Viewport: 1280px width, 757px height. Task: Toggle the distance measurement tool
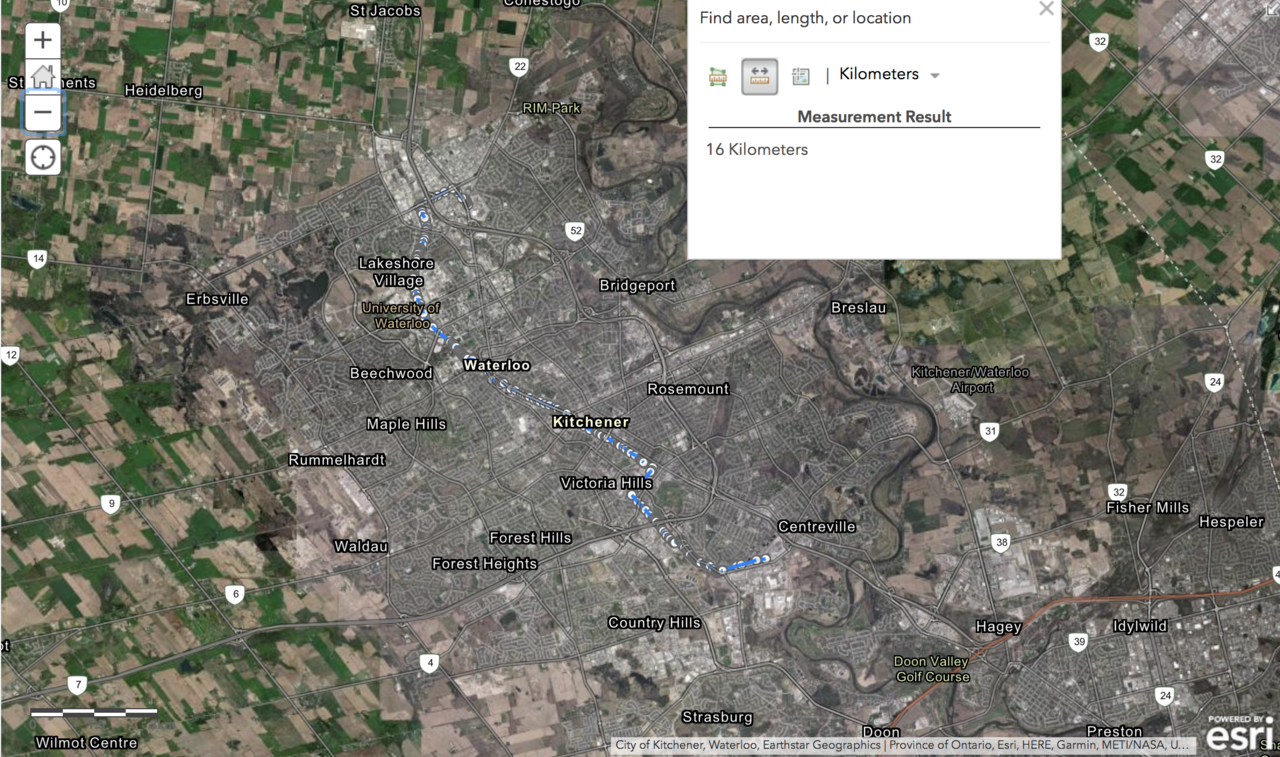pos(759,76)
